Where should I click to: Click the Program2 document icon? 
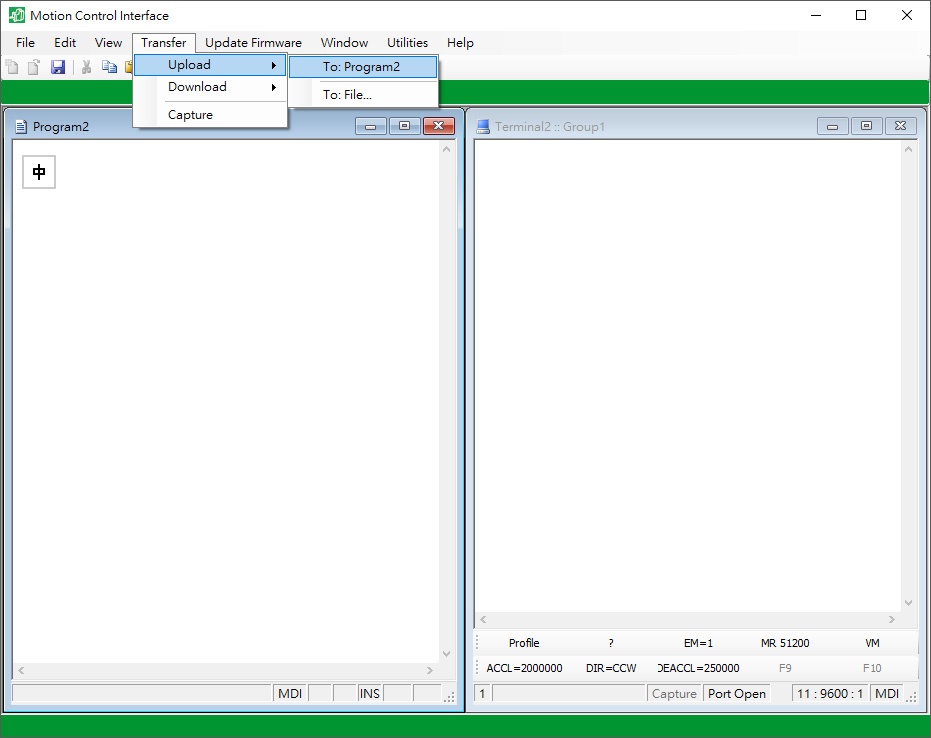pyautogui.click(x=21, y=127)
